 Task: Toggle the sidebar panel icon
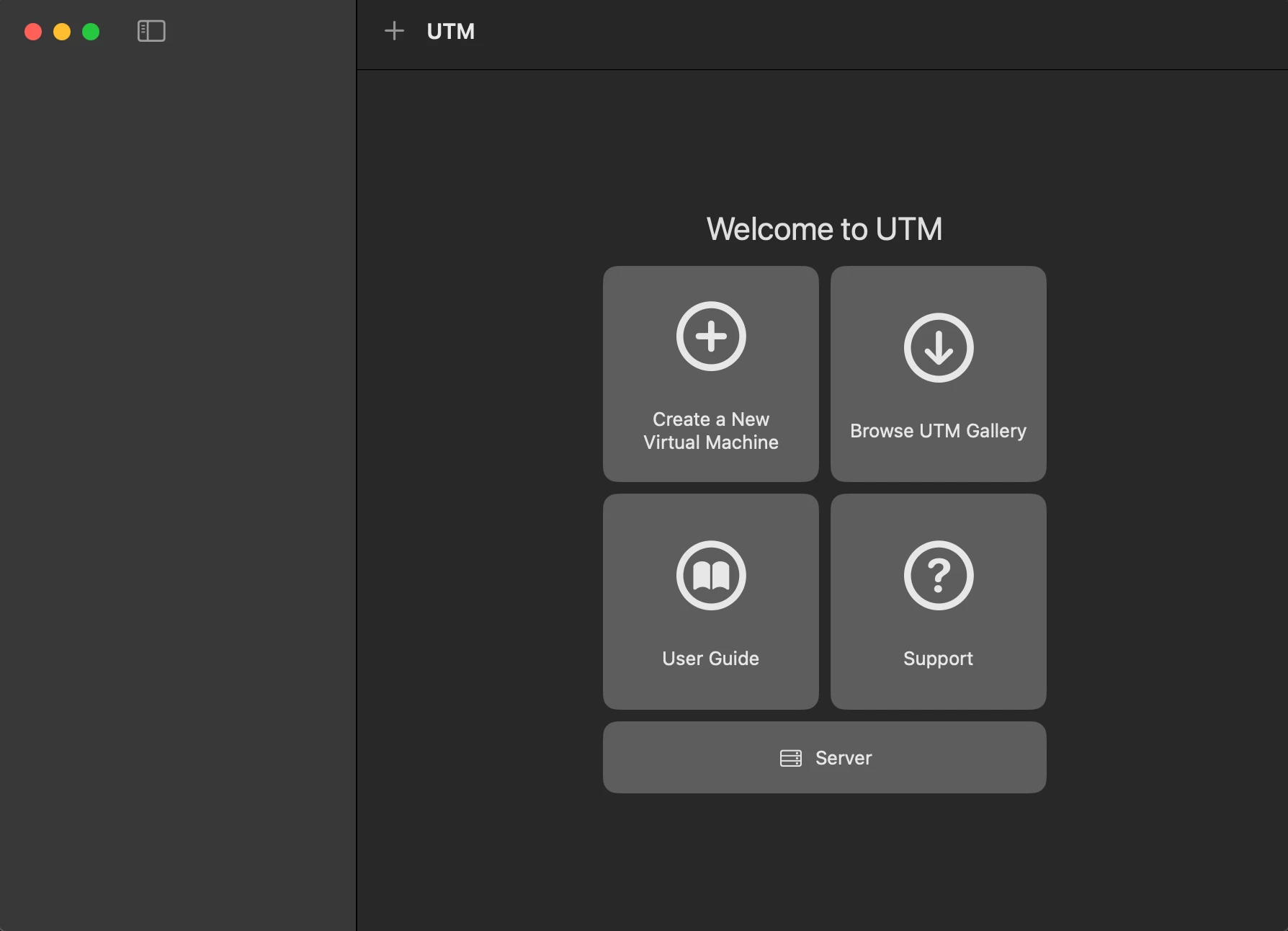[151, 31]
